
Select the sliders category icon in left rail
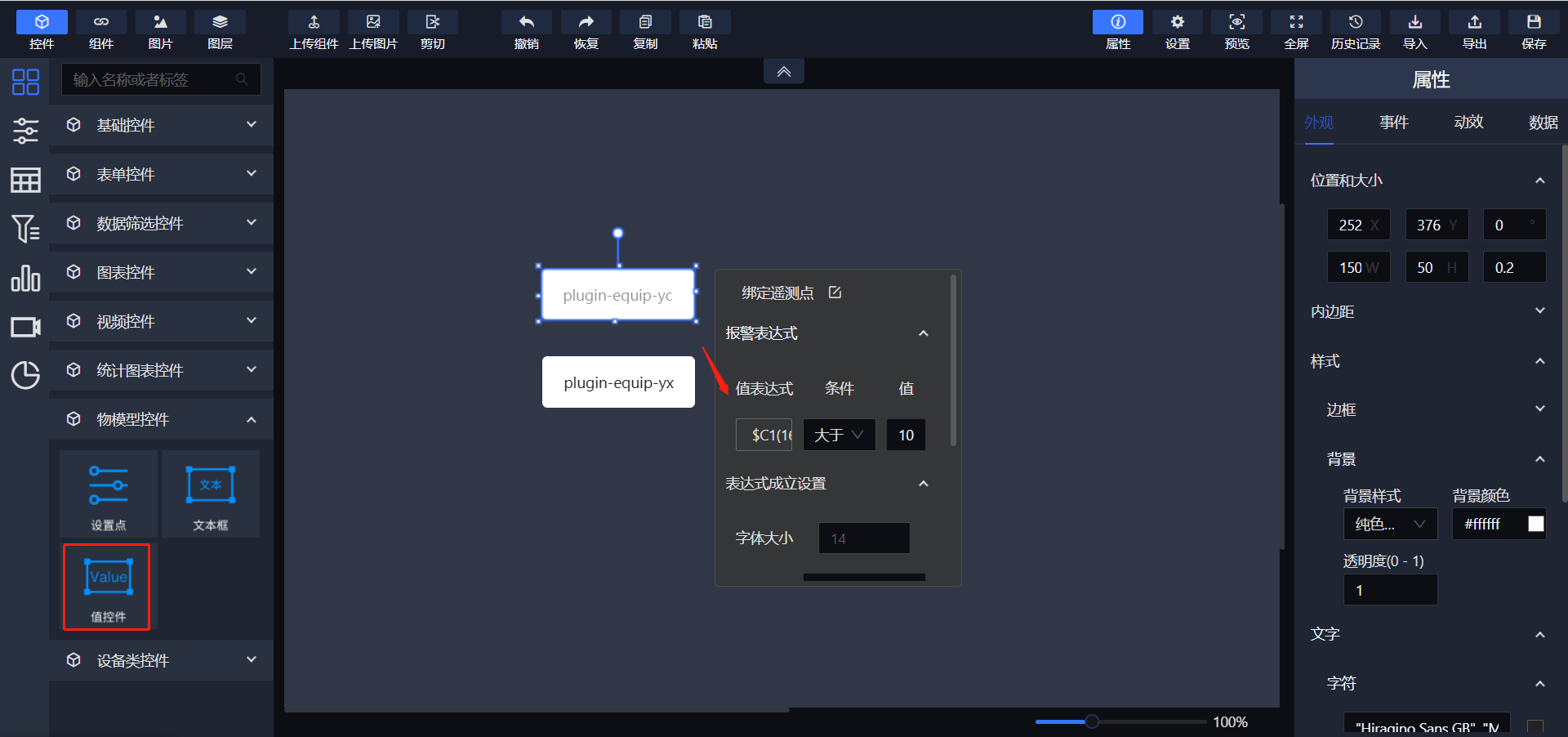[25, 131]
